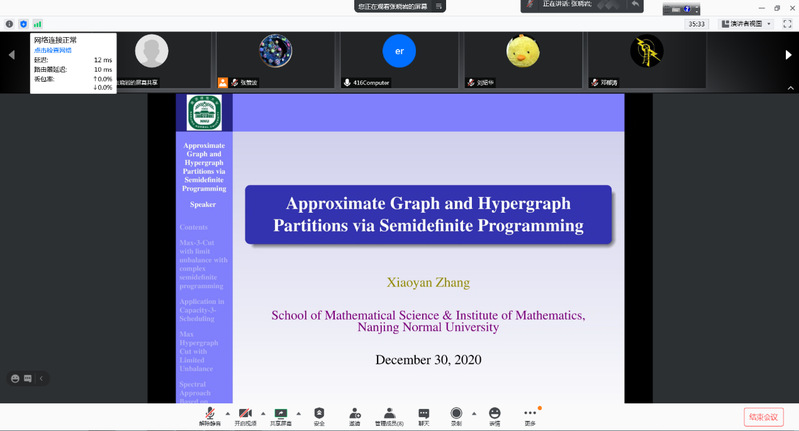Go to Application in Capacity-3-Scheduling sidebar section
Screen dimensions: 799x431
(202, 310)
